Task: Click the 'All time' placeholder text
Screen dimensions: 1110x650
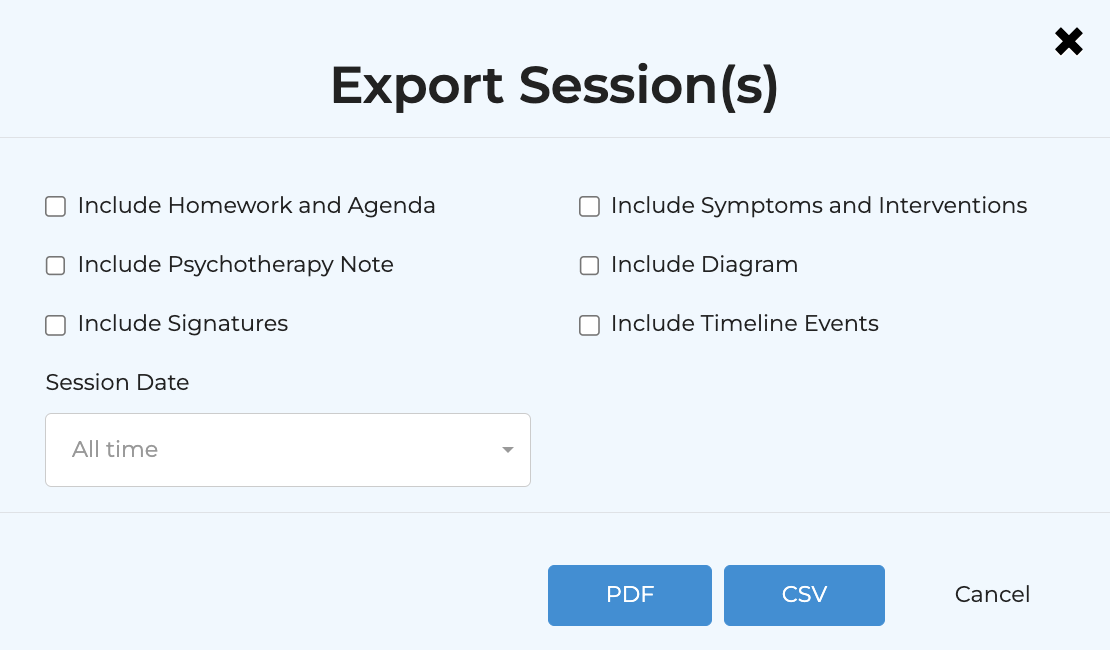Action: point(115,450)
